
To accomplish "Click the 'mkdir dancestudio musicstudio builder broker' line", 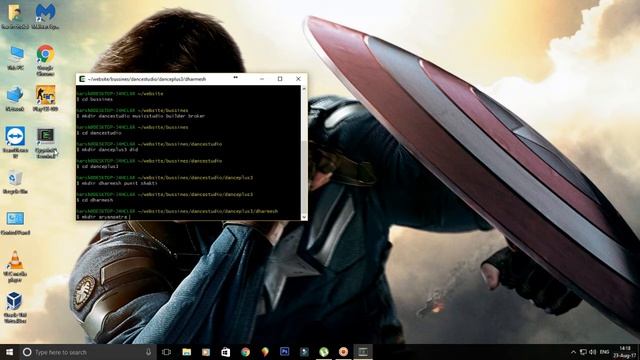I will pos(141,116).
